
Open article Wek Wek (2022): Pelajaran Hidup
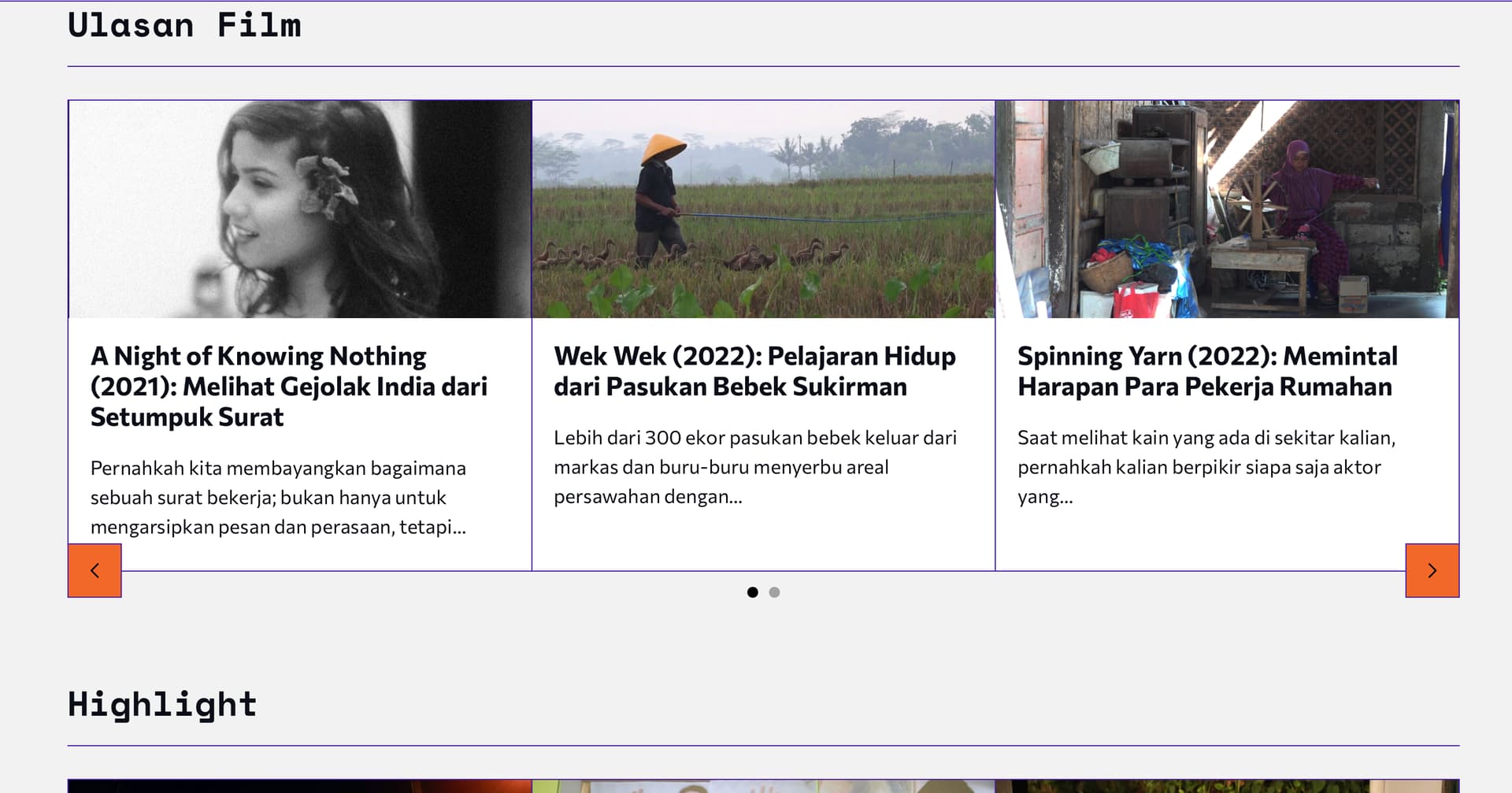(754, 371)
